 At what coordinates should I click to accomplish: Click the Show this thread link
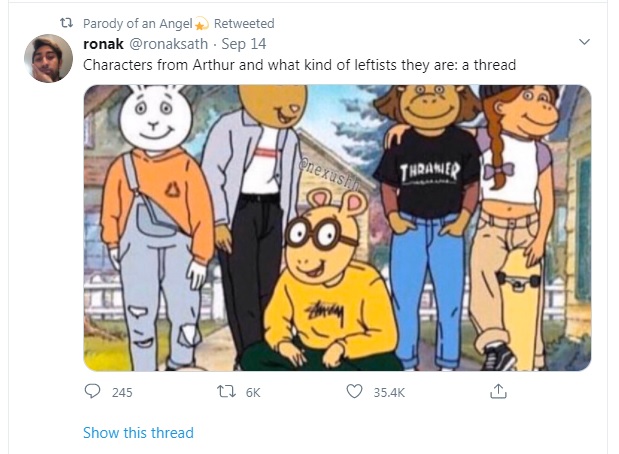[138, 433]
